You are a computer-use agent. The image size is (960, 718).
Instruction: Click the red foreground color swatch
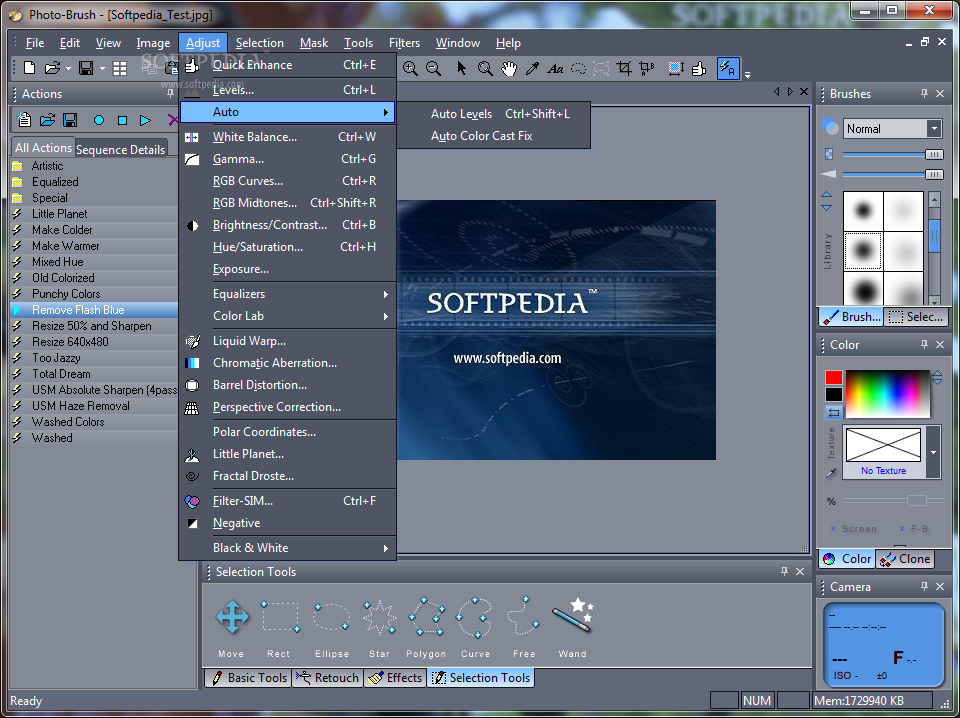click(x=833, y=378)
